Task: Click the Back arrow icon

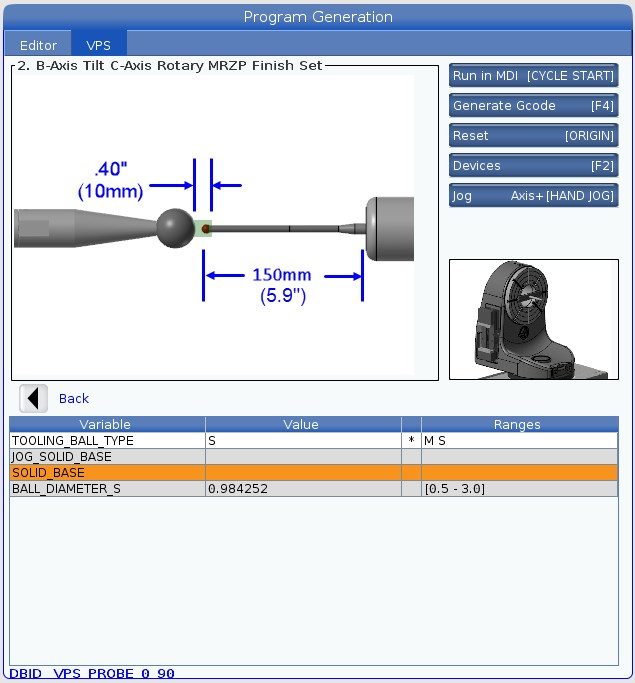Action: [34, 398]
